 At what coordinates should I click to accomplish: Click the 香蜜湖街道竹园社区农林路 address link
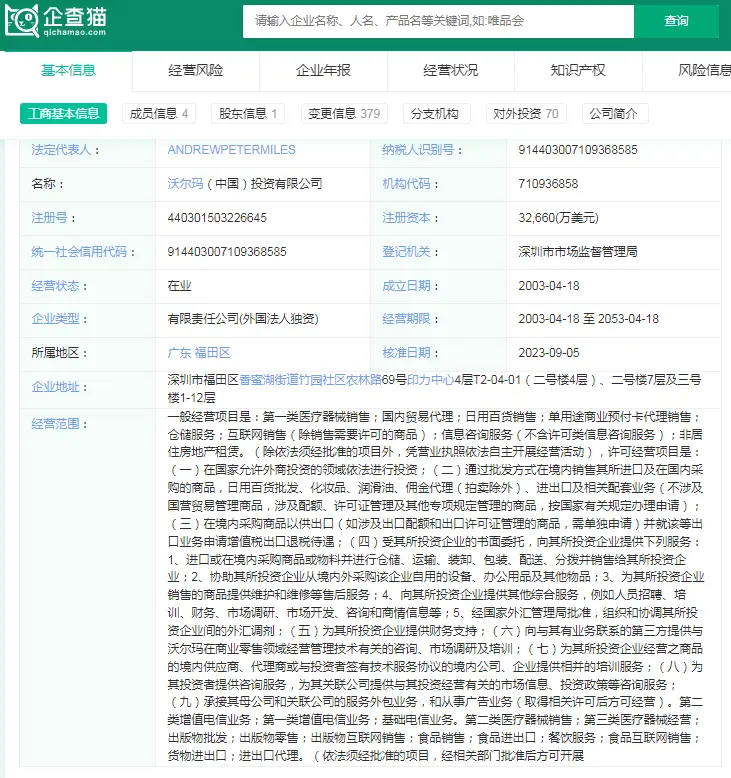(311, 380)
